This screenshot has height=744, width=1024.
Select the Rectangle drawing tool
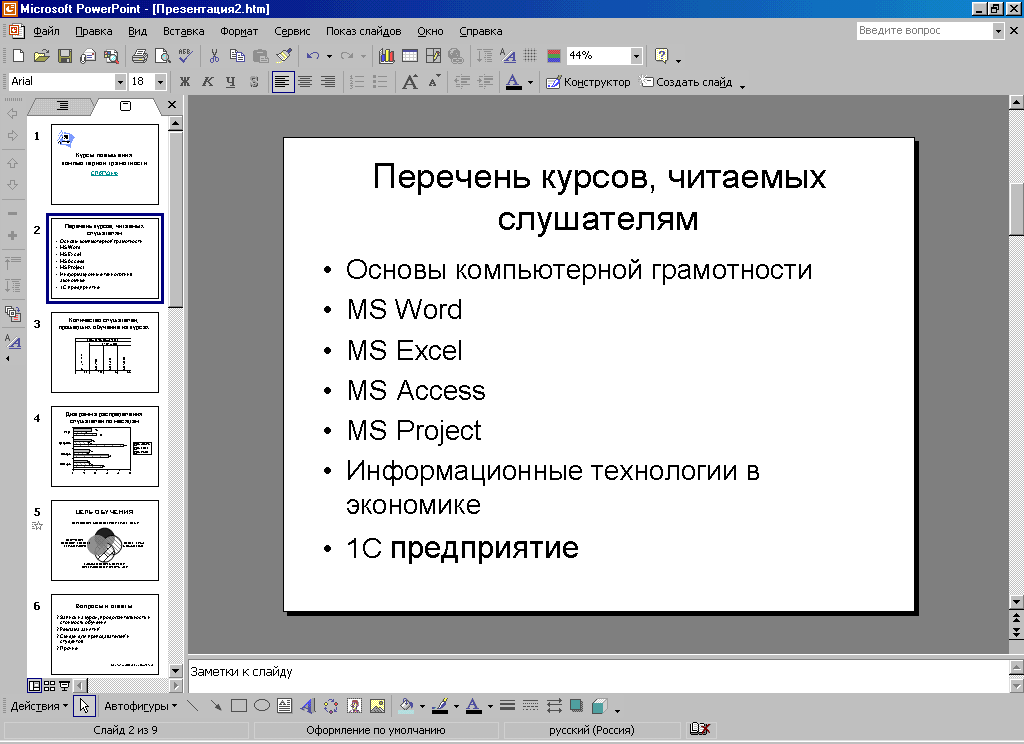(238, 706)
